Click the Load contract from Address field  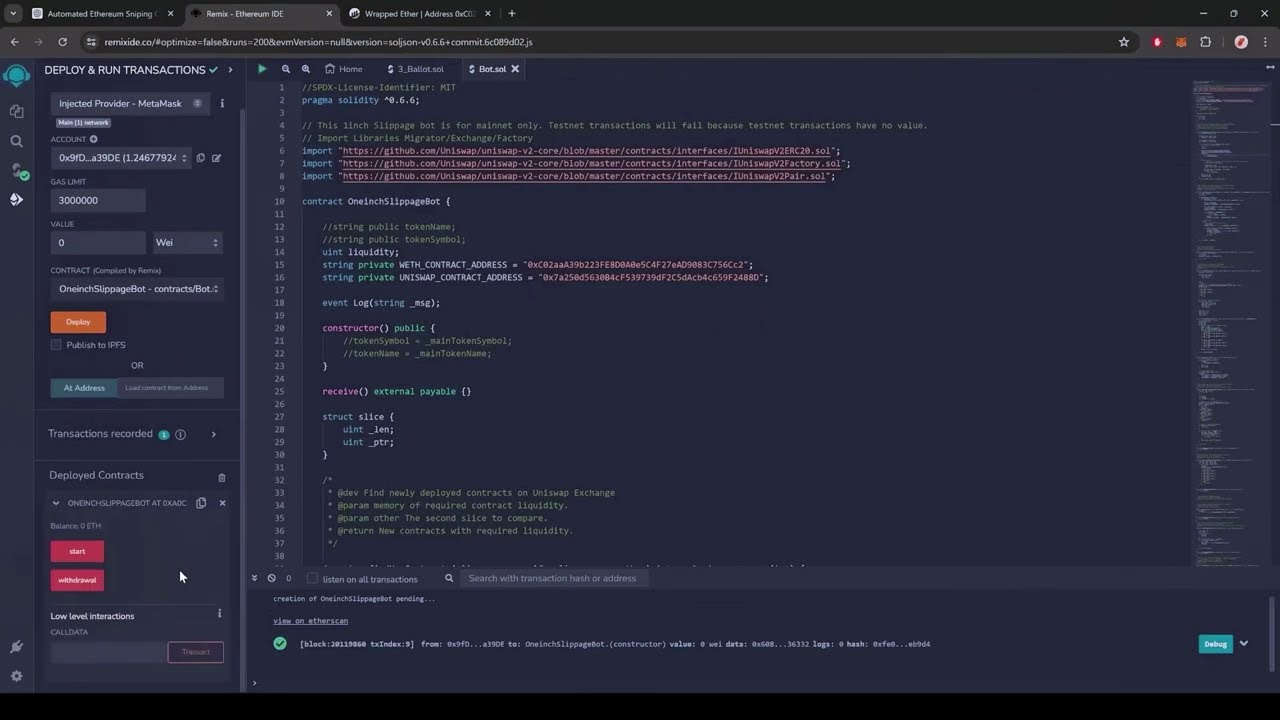tap(170, 388)
